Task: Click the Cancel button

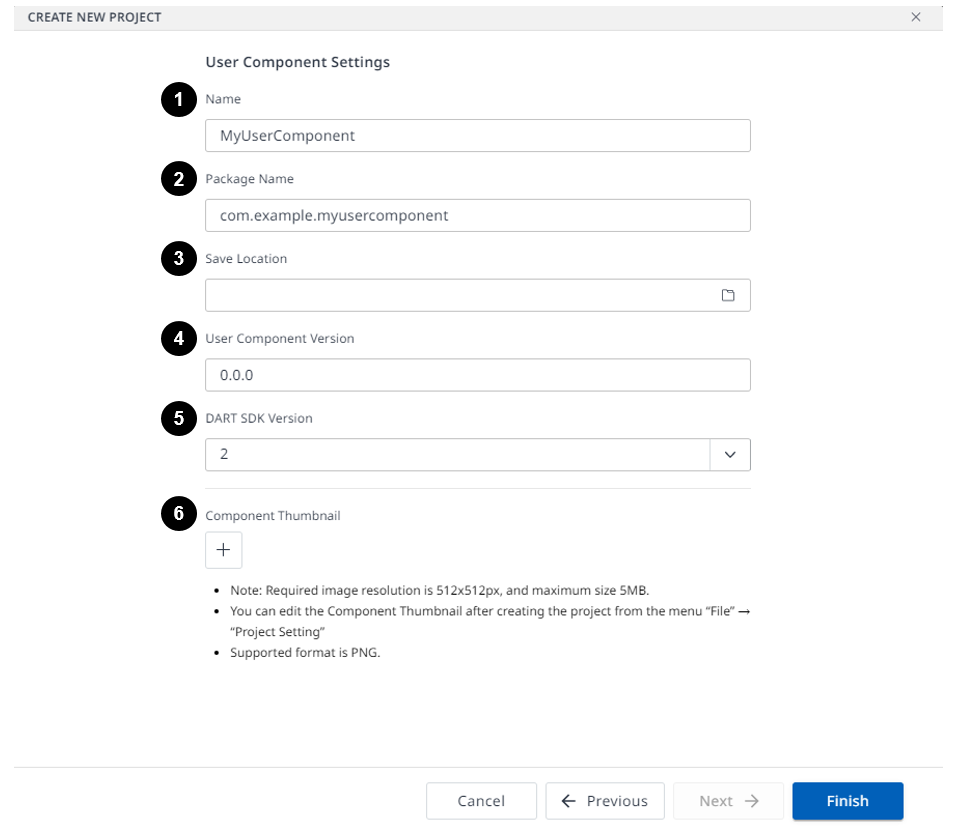Action: pyautogui.click(x=481, y=801)
